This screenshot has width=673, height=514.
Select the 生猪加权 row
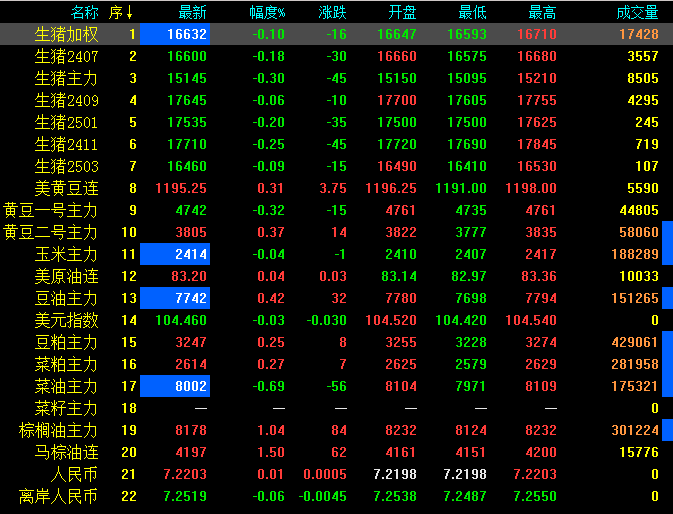(x=66, y=34)
